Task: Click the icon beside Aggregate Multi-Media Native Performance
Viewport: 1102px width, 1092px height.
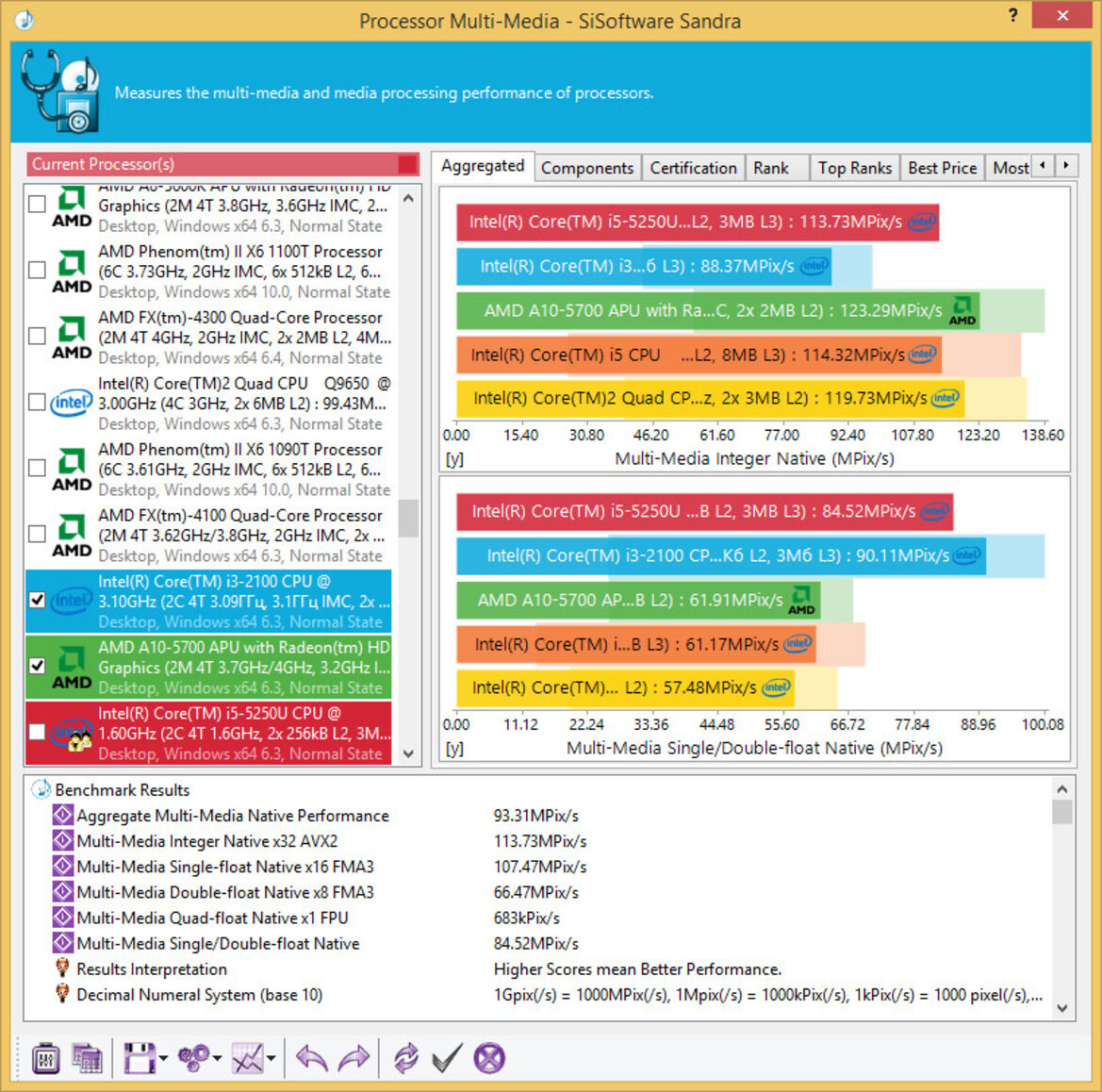Action: tap(62, 816)
